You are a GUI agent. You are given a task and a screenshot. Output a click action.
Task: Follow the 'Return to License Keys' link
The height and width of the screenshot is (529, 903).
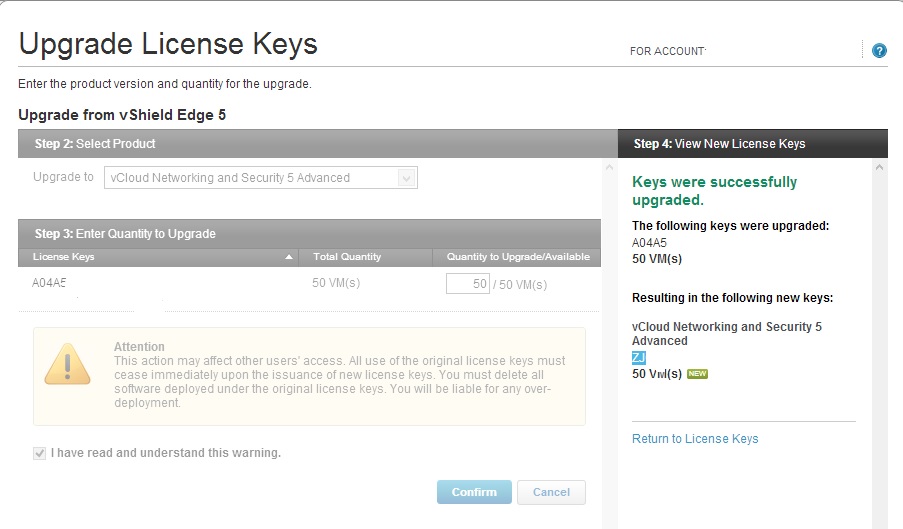(x=695, y=439)
